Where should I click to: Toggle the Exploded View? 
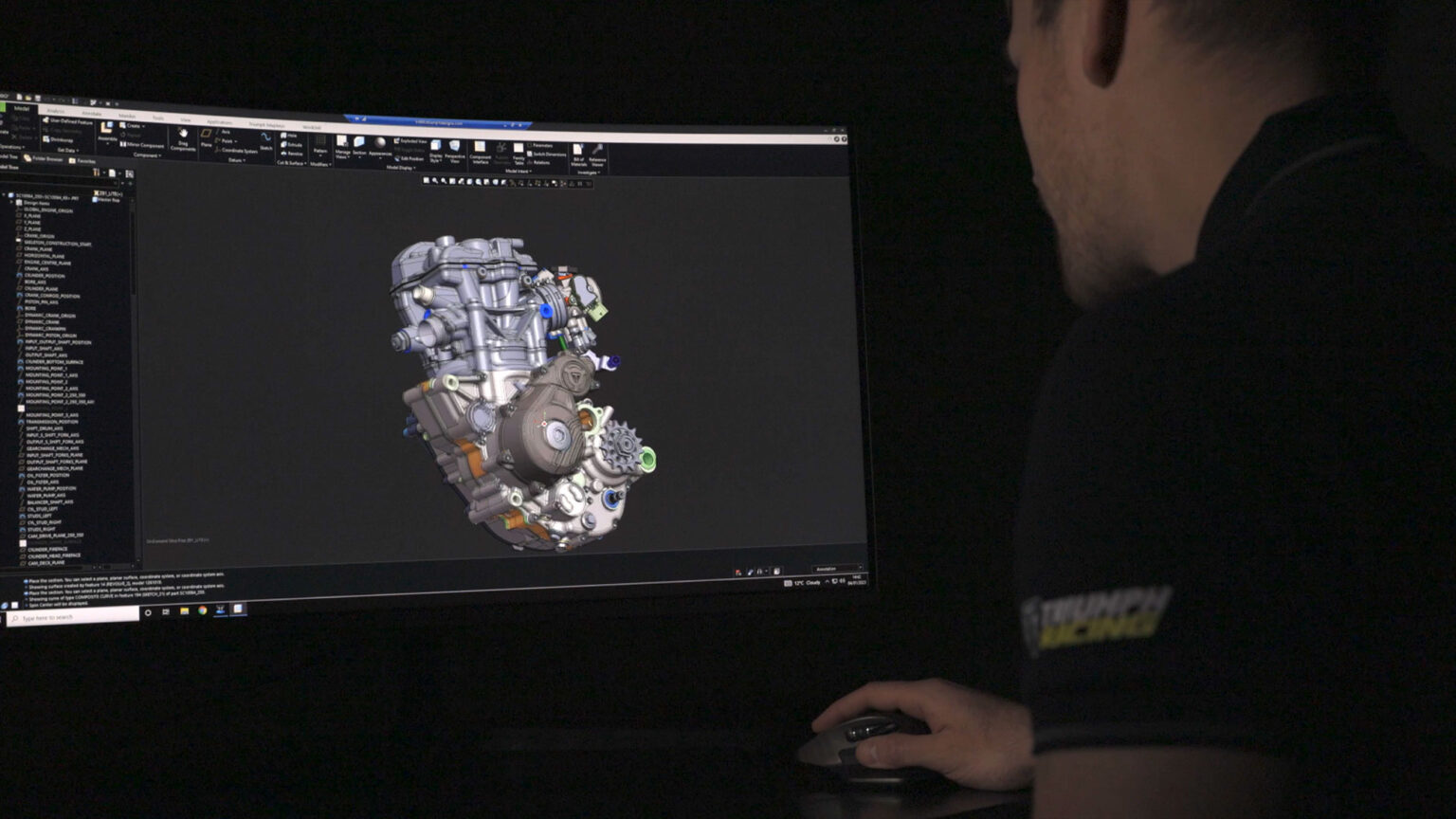click(412, 141)
